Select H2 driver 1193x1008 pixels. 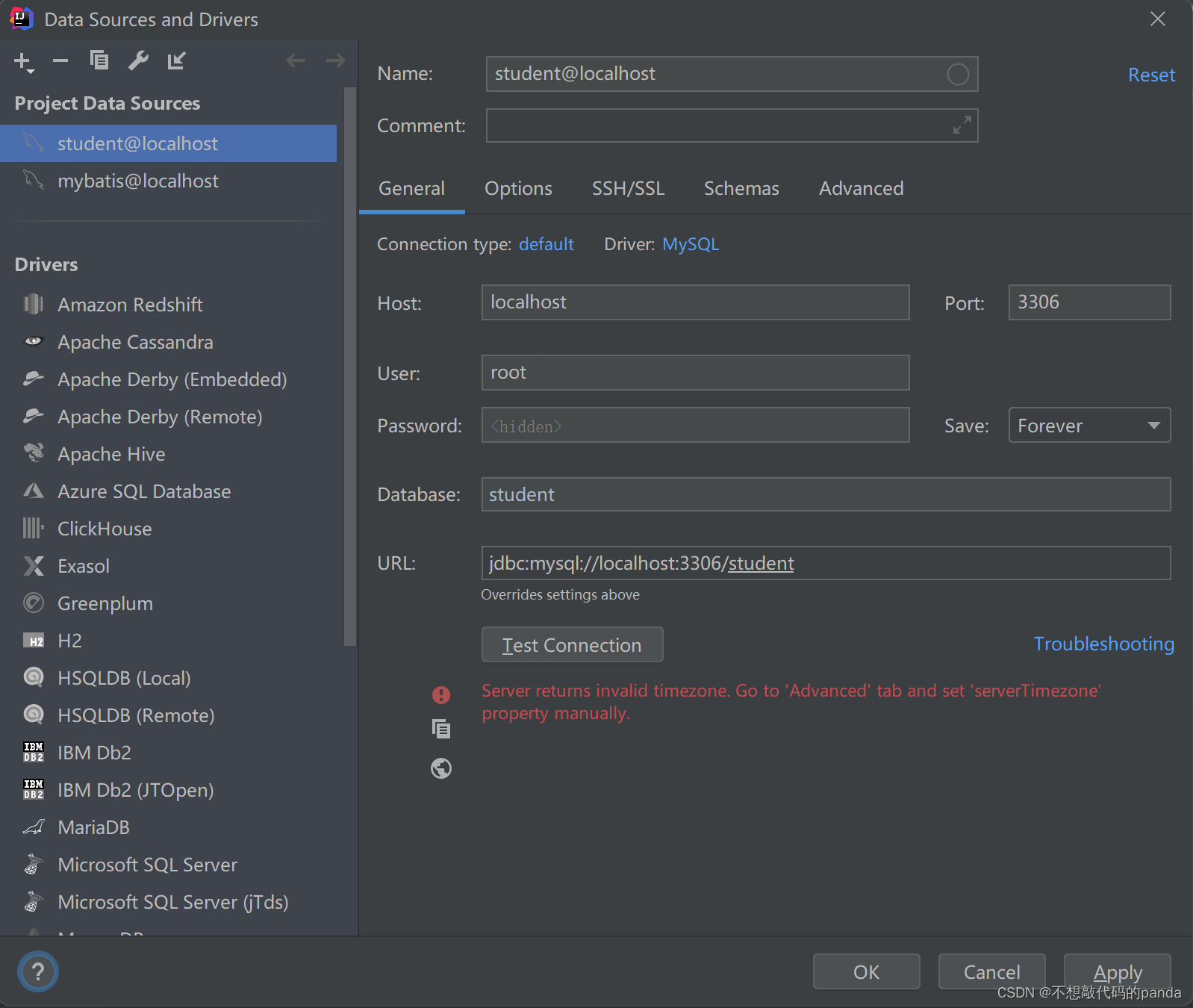tap(168, 641)
